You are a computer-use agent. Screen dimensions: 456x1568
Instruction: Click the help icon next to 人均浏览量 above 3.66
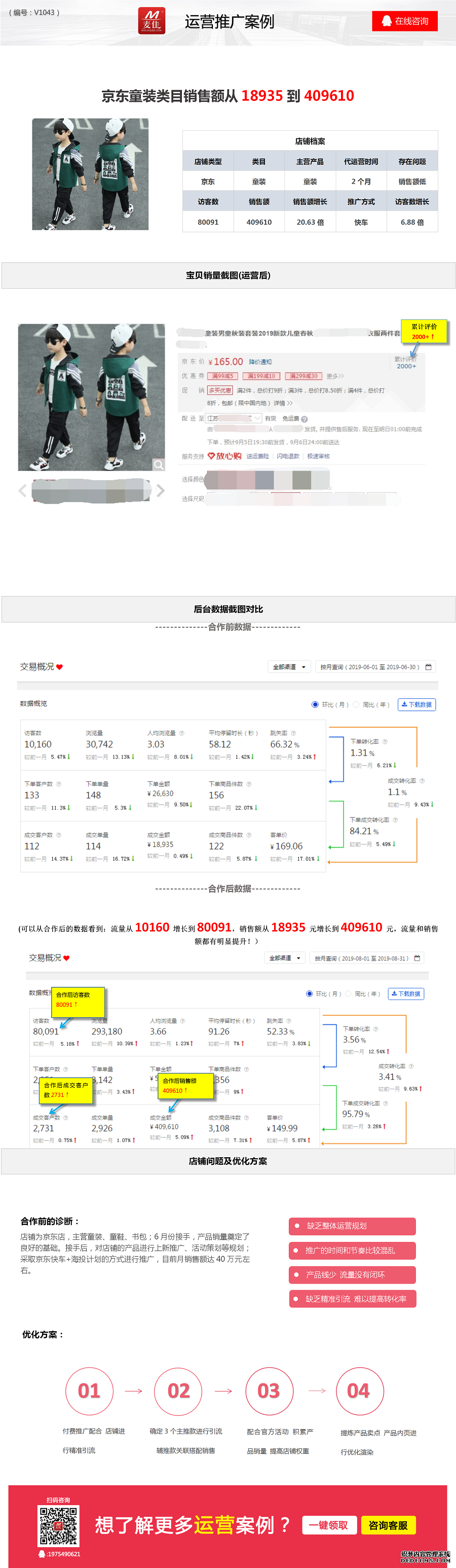pos(182,1021)
